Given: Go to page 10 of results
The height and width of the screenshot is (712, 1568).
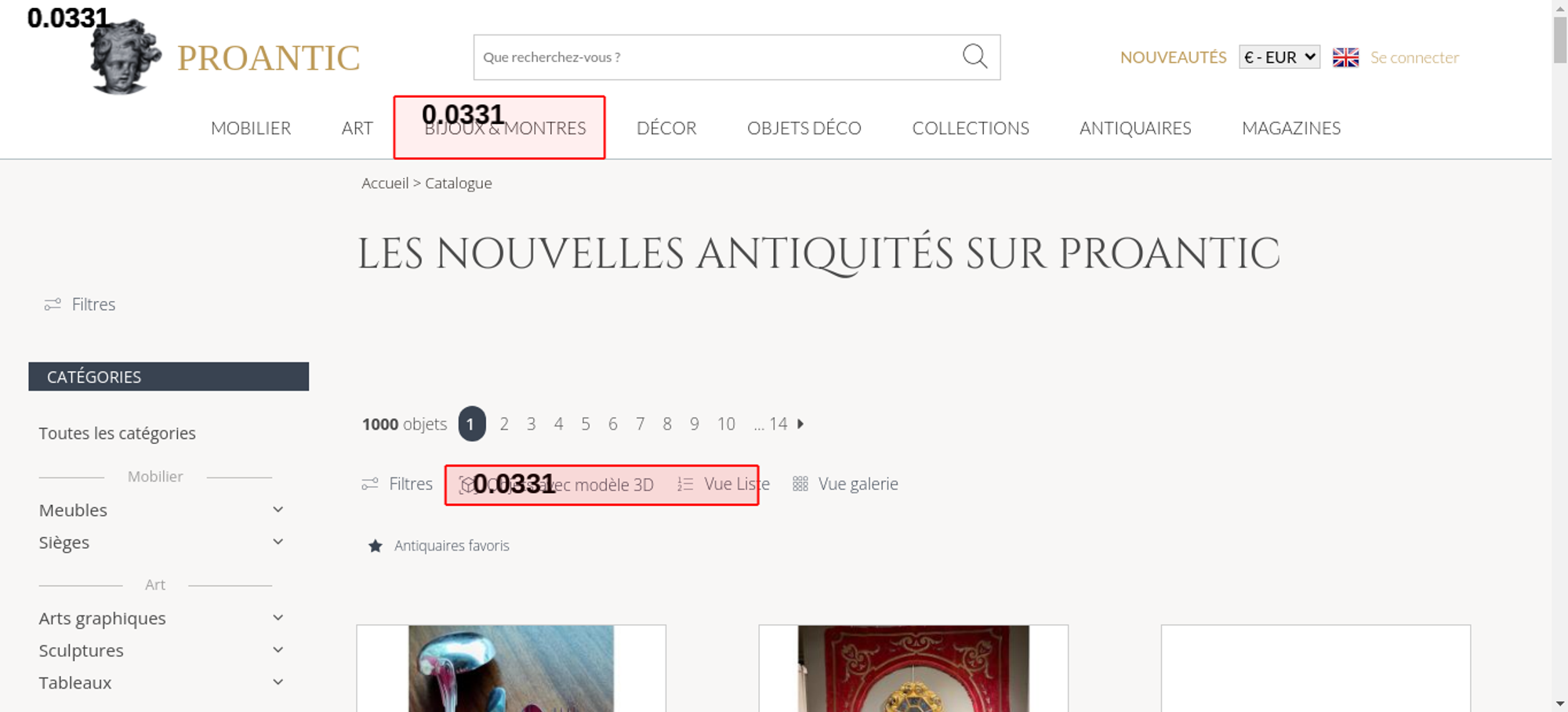Looking at the screenshot, I should point(726,423).
